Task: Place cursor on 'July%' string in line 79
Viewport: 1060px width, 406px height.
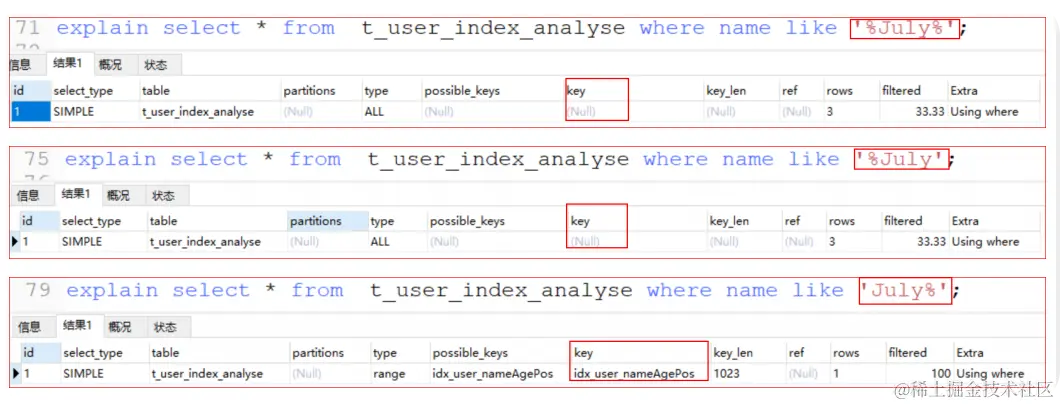Action: click(x=905, y=291)
